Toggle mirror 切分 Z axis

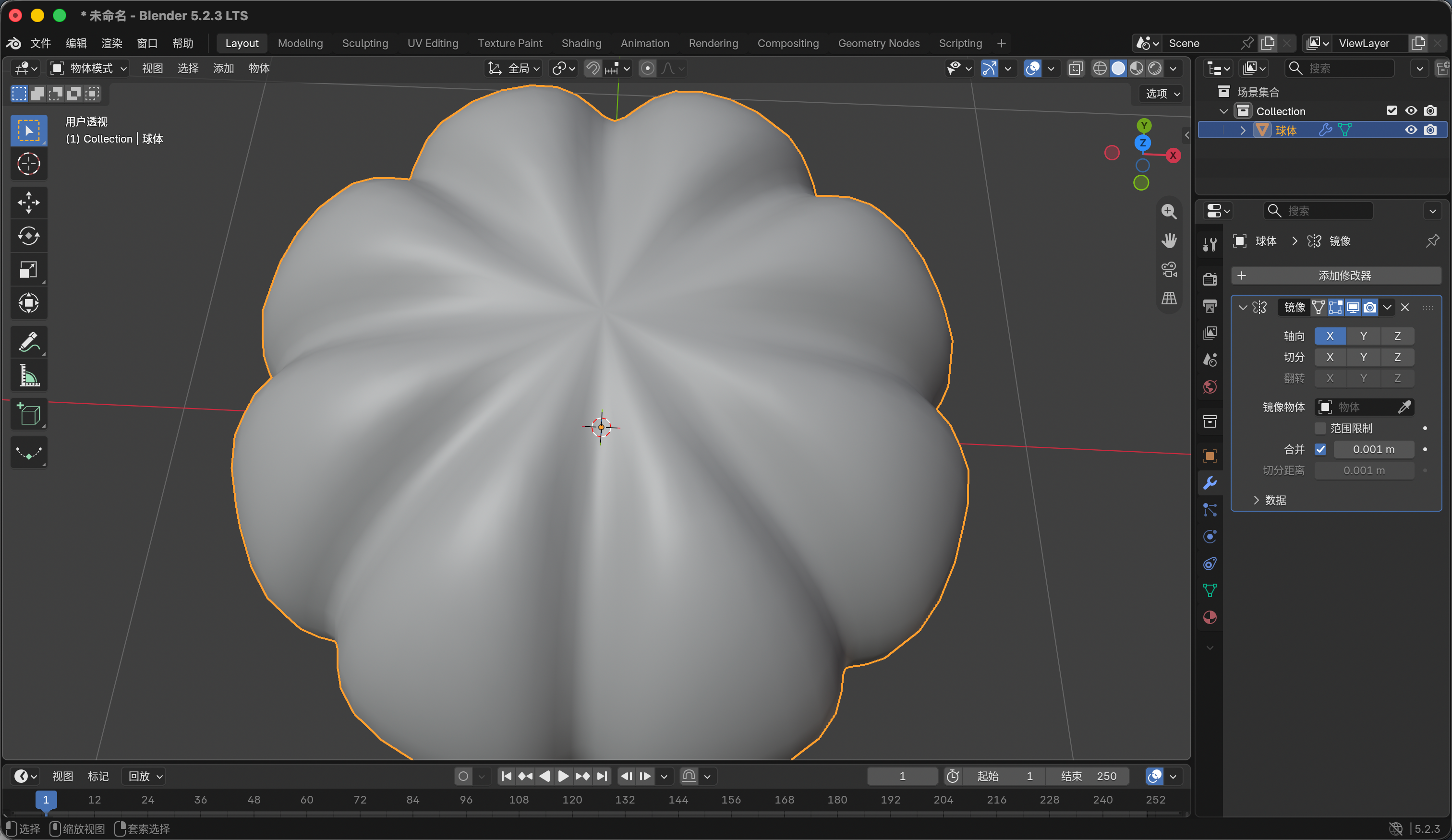click(1397, 357)
